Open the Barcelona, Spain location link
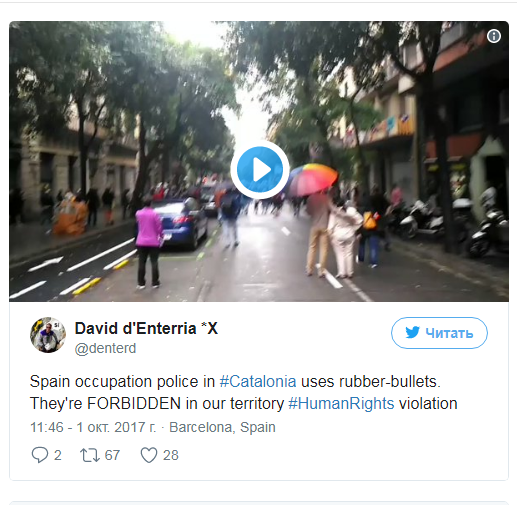 222,427
